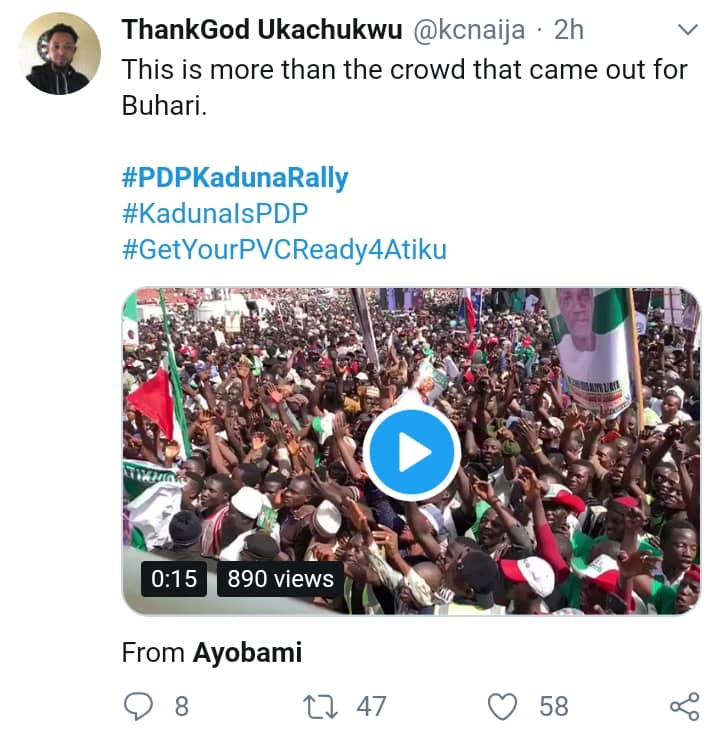
Task: Click the 2h tweet timestamp
Action: coord(567,30)
